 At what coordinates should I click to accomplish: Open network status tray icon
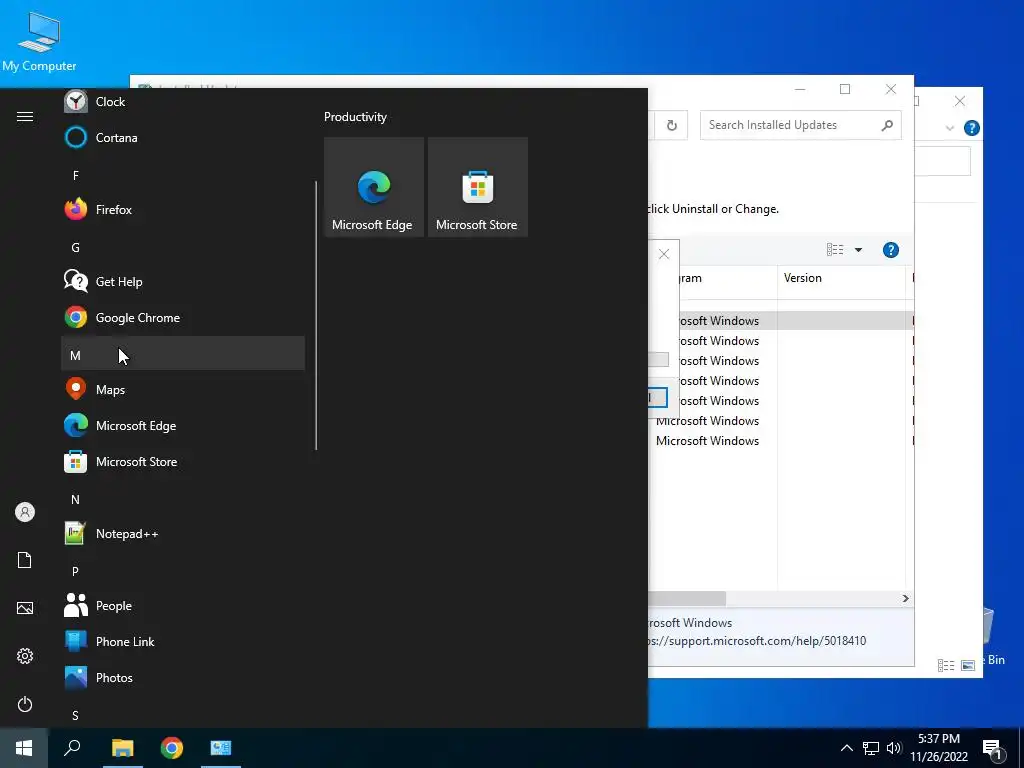click(871, 748)
